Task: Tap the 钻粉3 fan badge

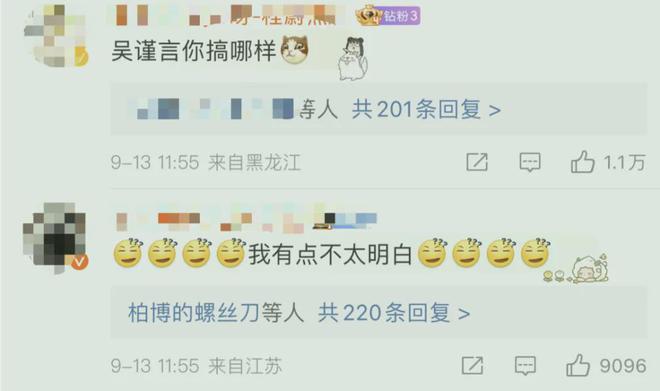Action: (x=400, y=16)
